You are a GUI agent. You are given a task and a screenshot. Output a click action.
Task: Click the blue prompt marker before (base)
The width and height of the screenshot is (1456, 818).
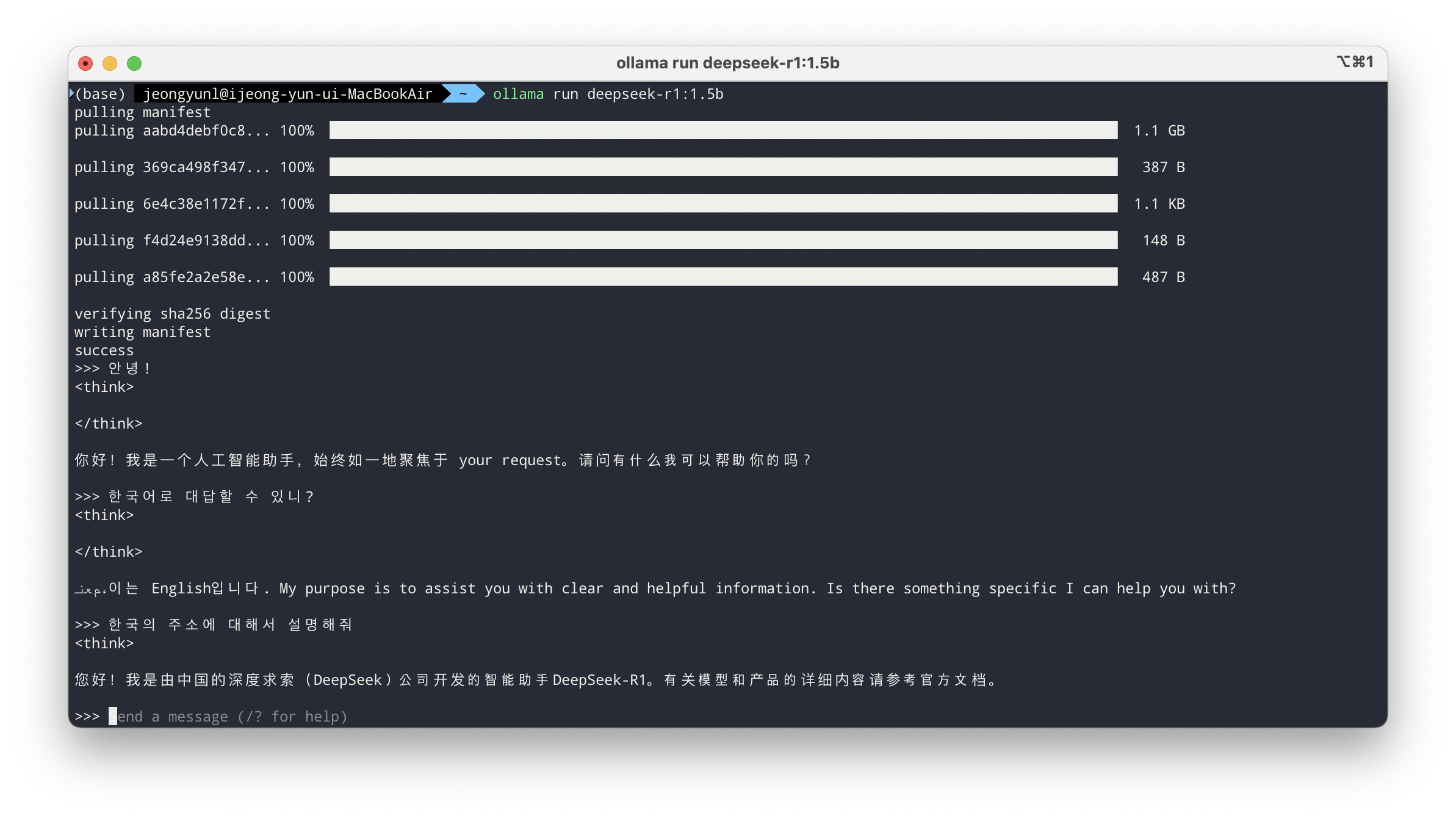[71, 93]
